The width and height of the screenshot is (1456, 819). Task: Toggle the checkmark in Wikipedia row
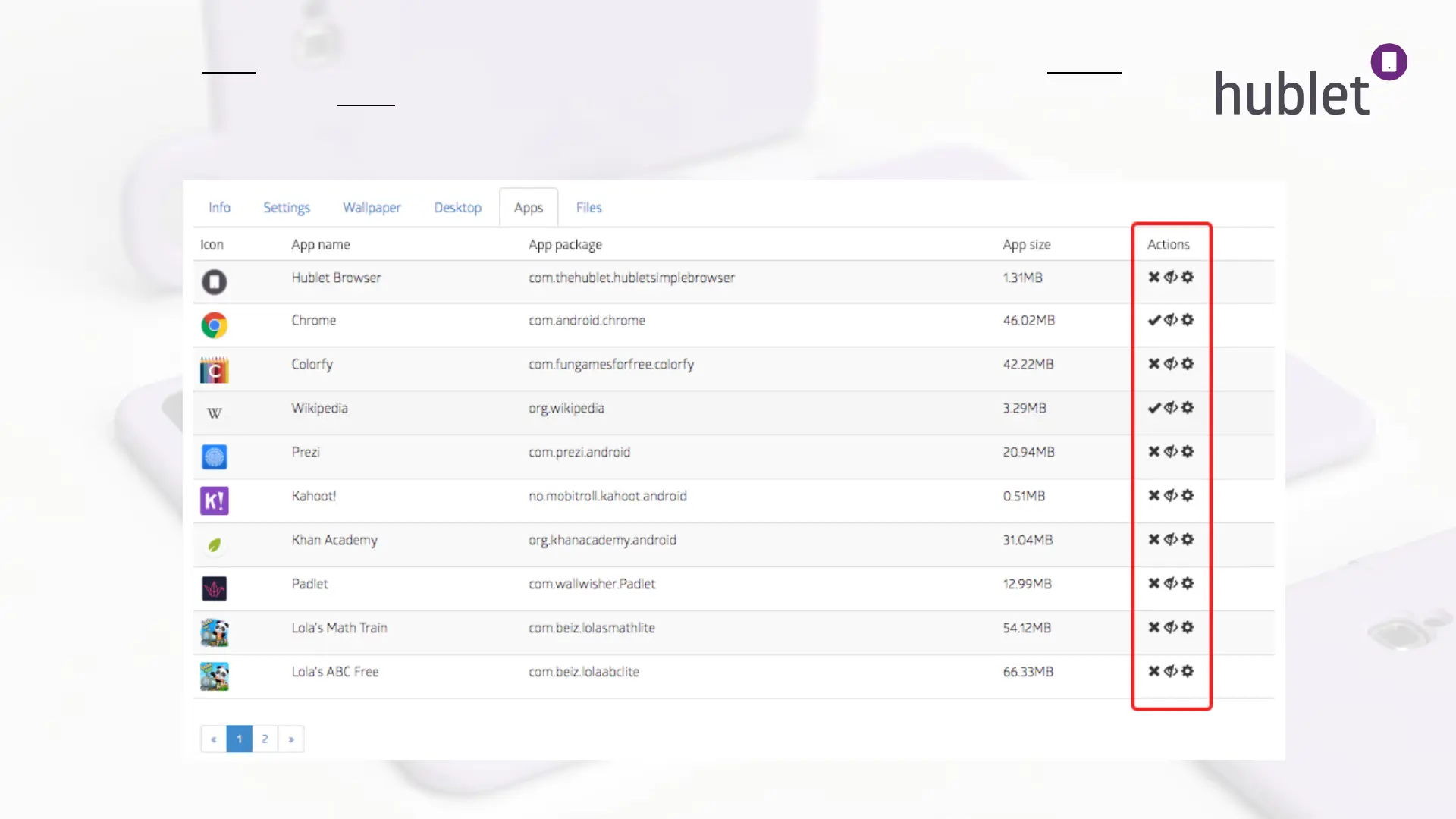(x=1153, y=408)
